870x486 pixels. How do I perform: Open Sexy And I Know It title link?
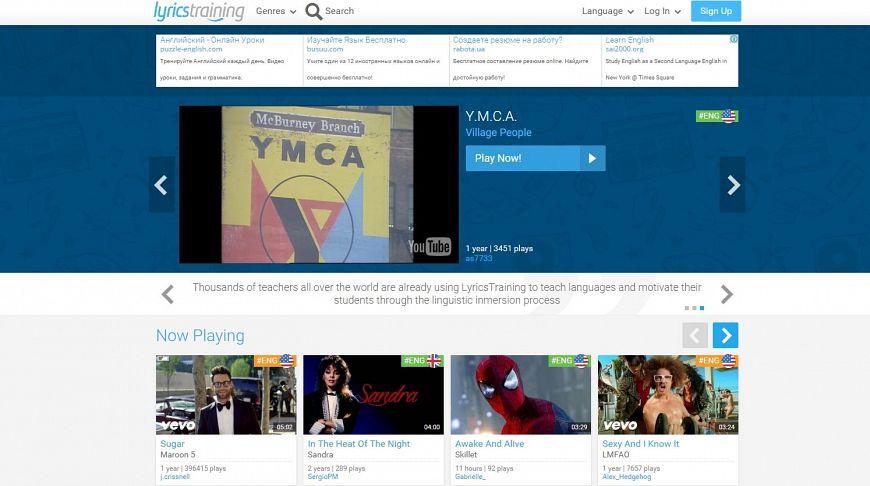point(641,444)
